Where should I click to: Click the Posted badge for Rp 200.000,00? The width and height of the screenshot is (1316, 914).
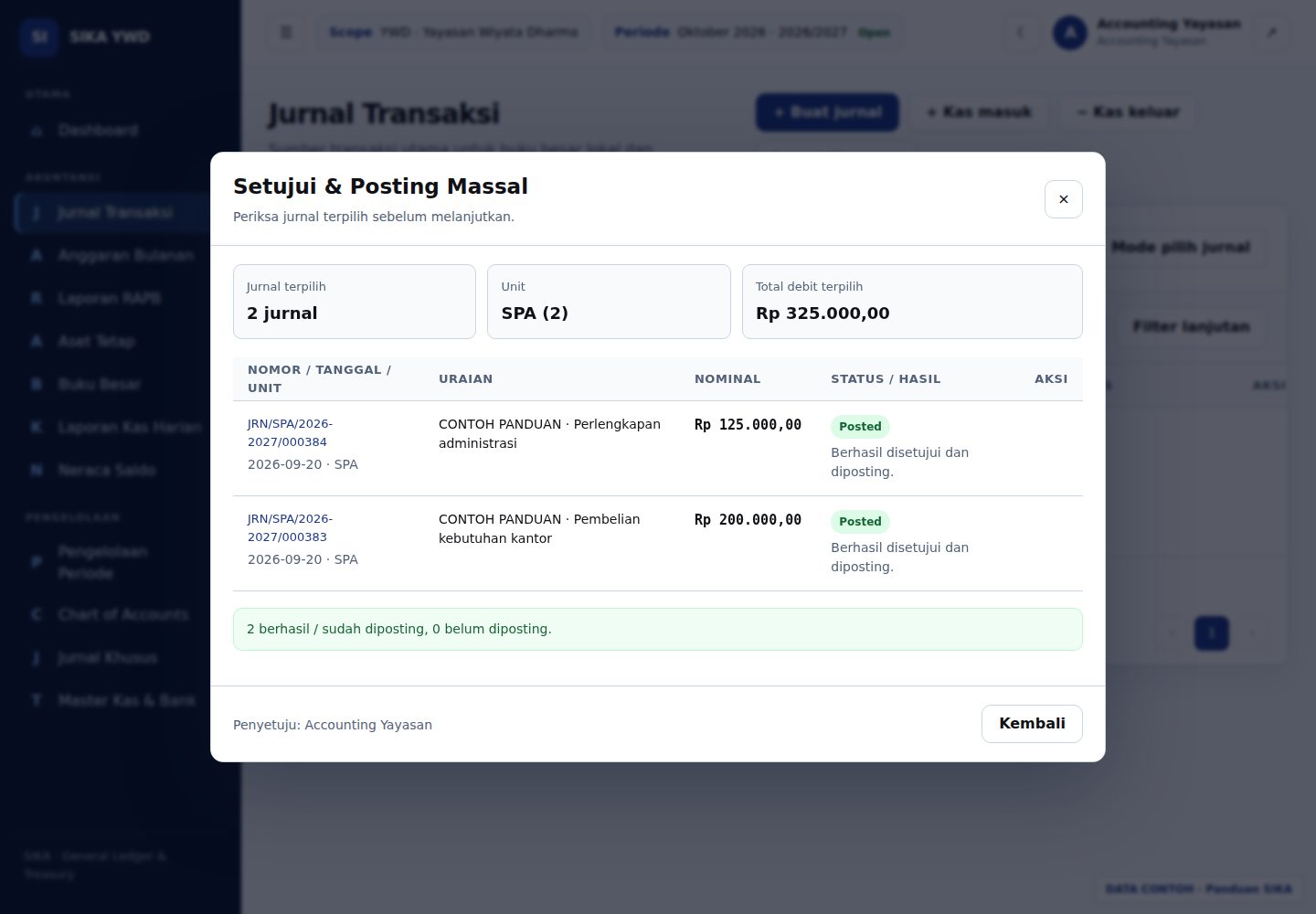[x=860, y=522]
